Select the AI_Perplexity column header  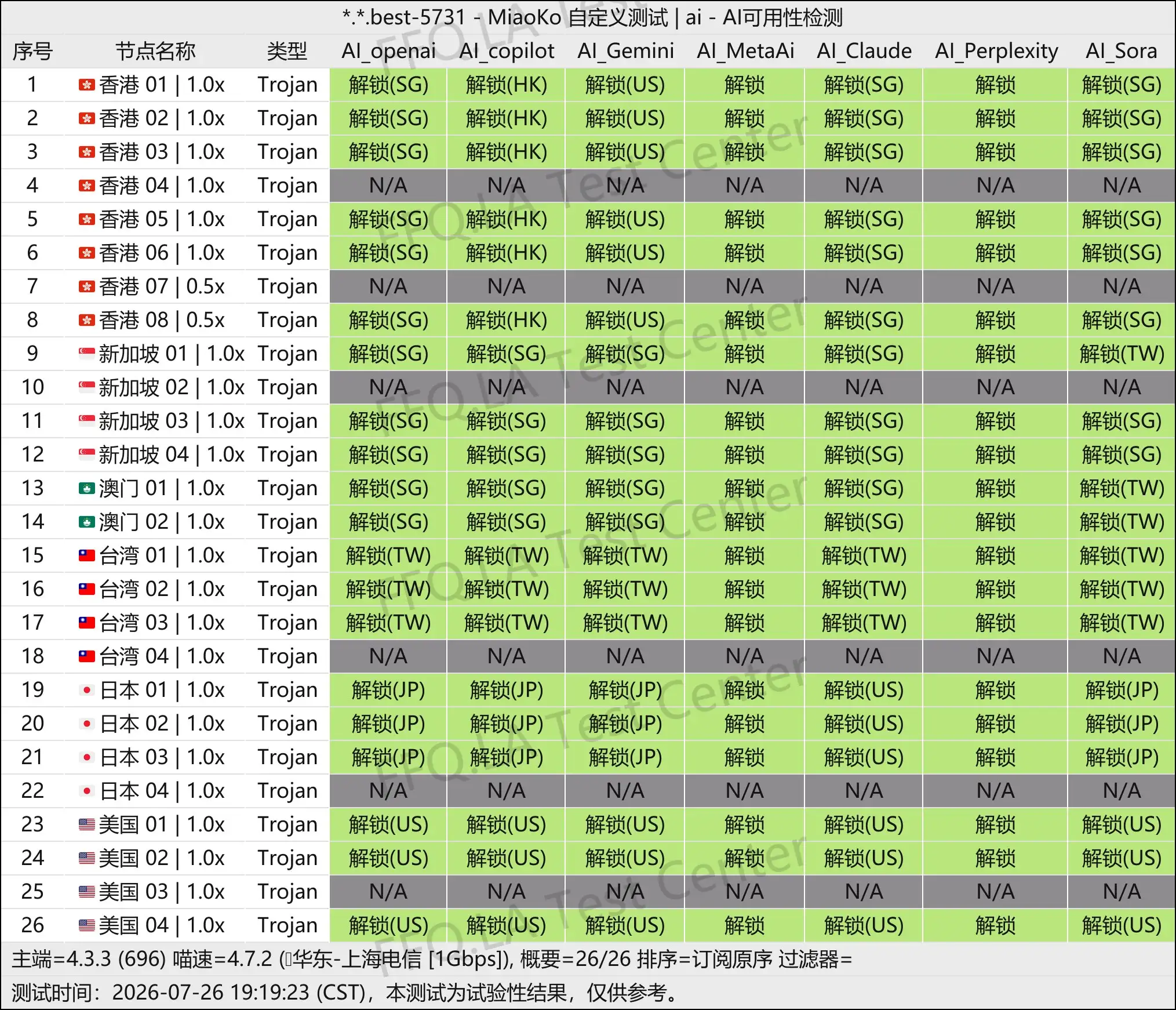(996, 52)
